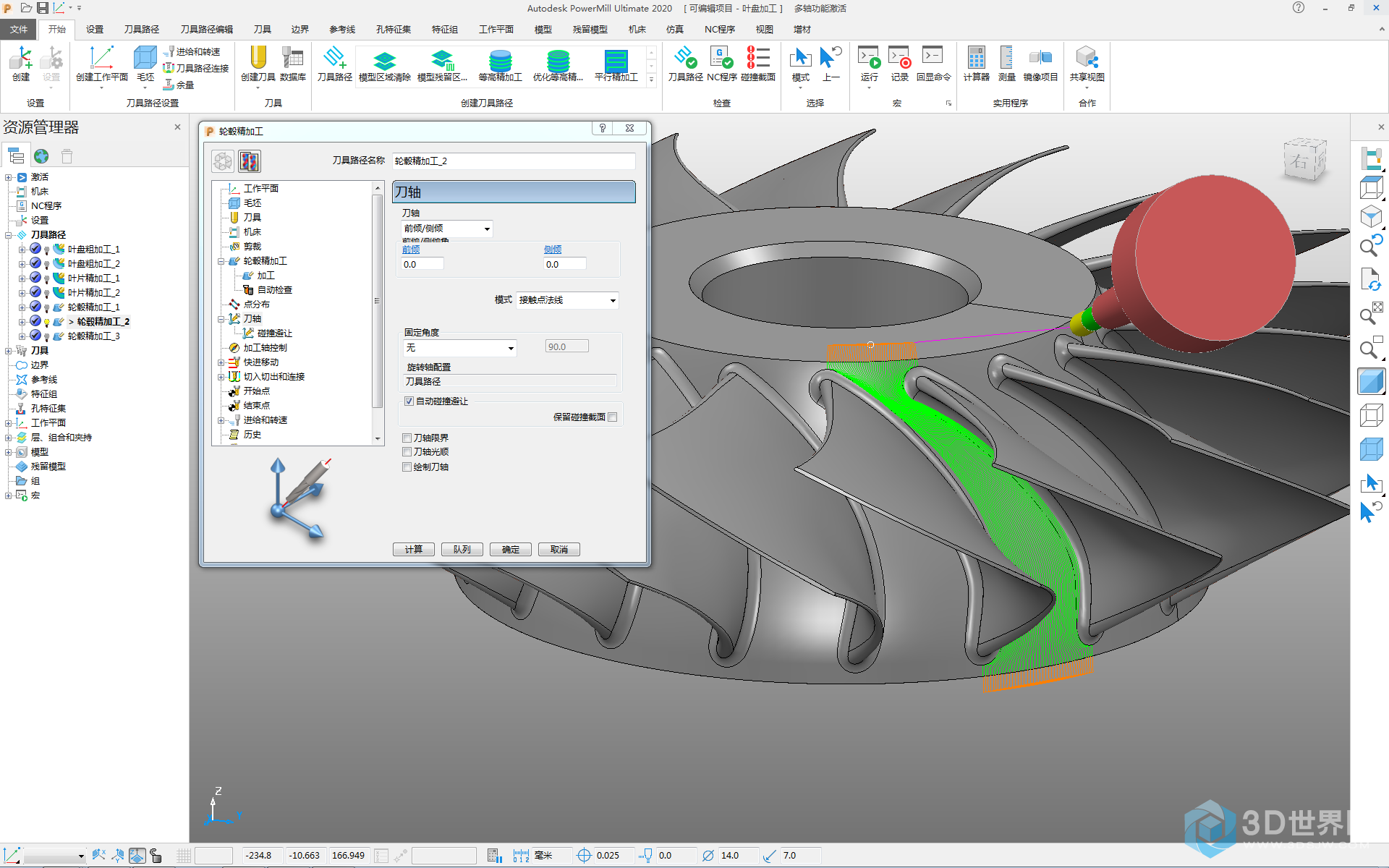1389x868 pixels.
Task: Select 碰撞避让 in dialog tree
Action: coord(274,333)
